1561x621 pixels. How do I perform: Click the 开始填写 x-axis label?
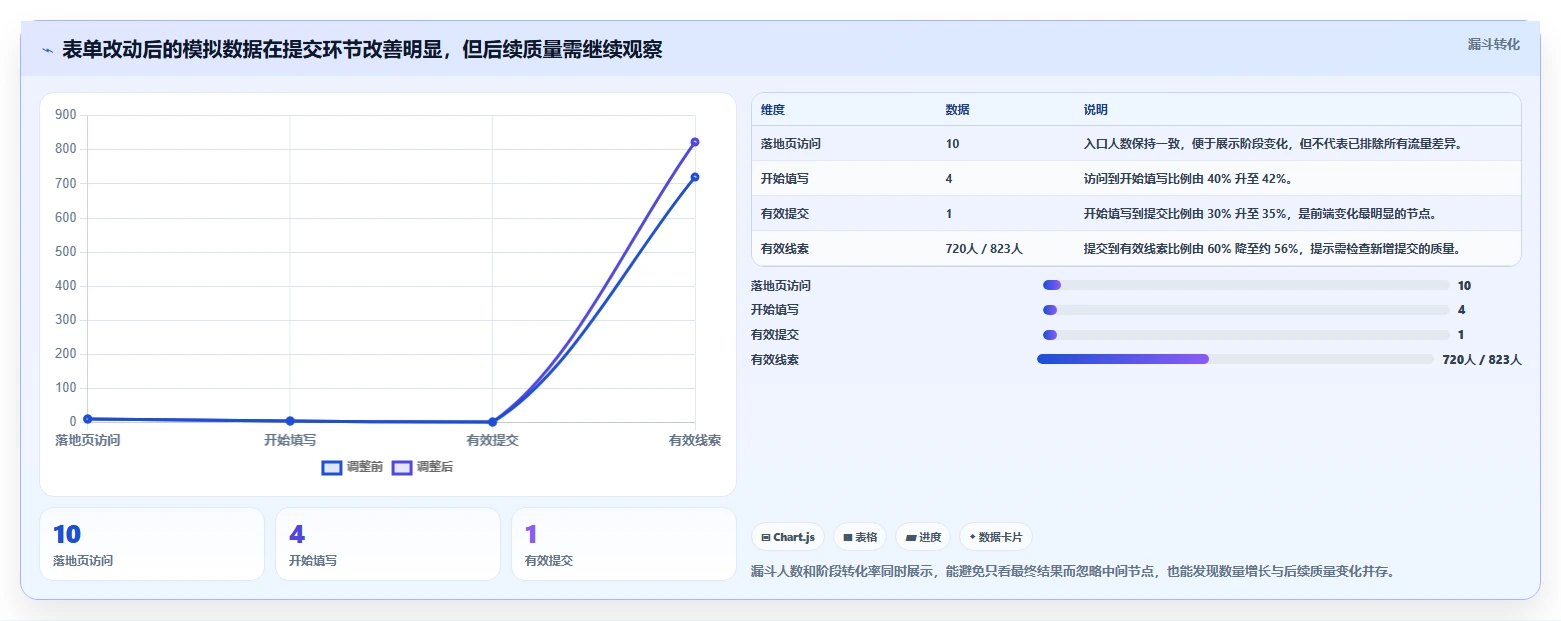pyautogui.click(x=290, y=440)
